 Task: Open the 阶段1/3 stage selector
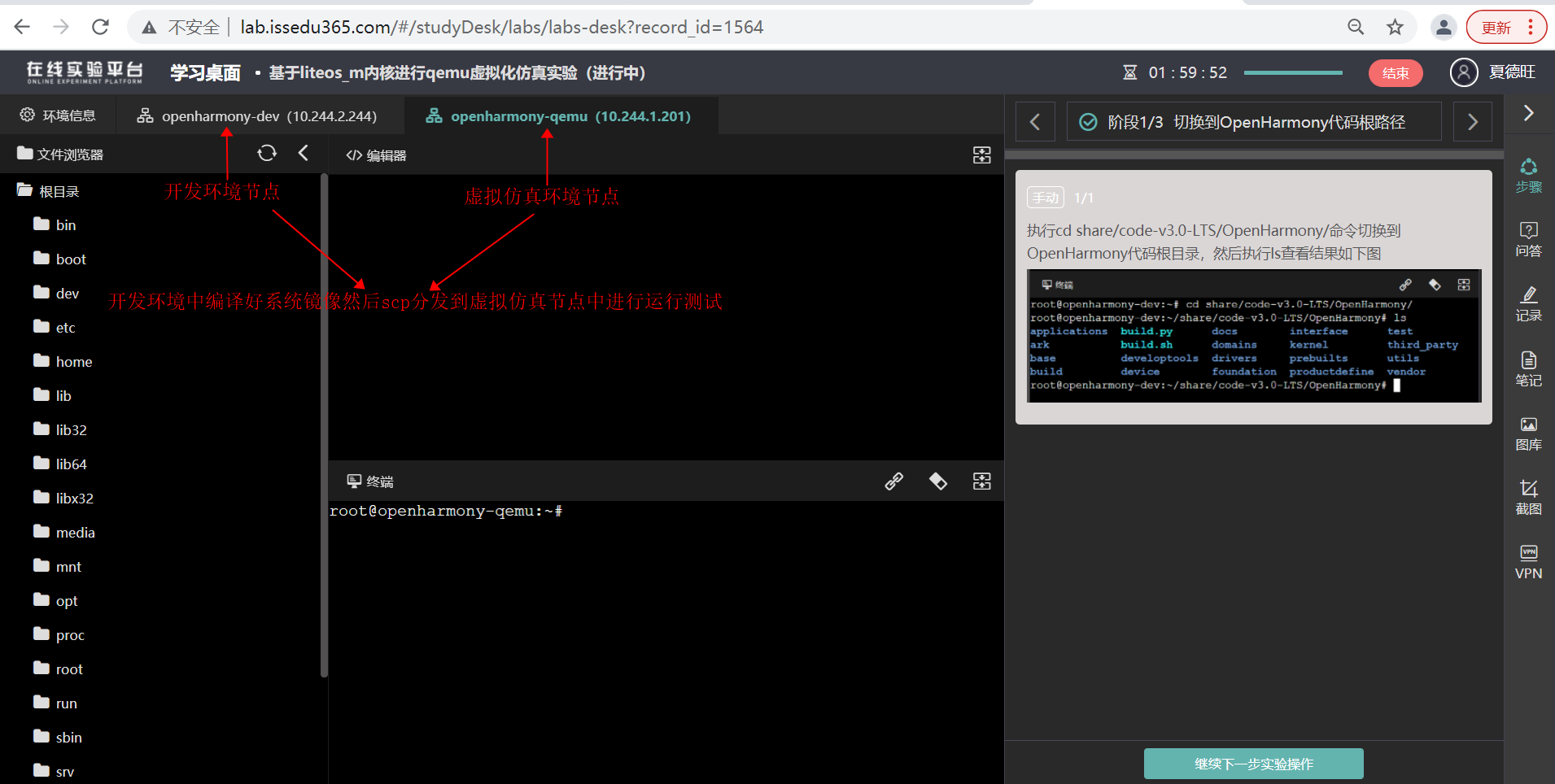tap(1253, 122)
